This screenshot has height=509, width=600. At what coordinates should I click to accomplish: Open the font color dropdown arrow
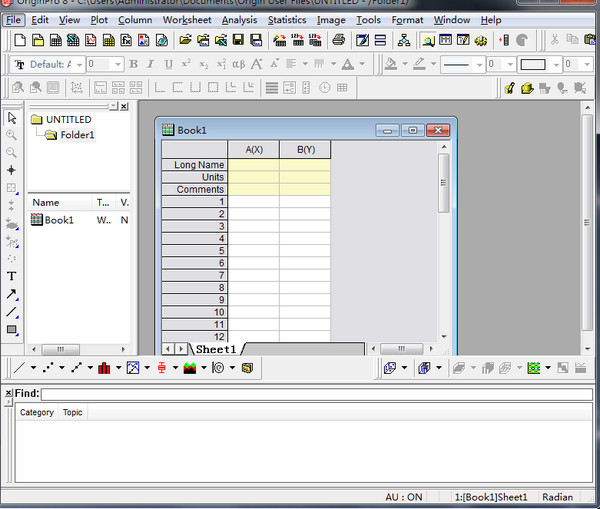(x=362, y=64)
